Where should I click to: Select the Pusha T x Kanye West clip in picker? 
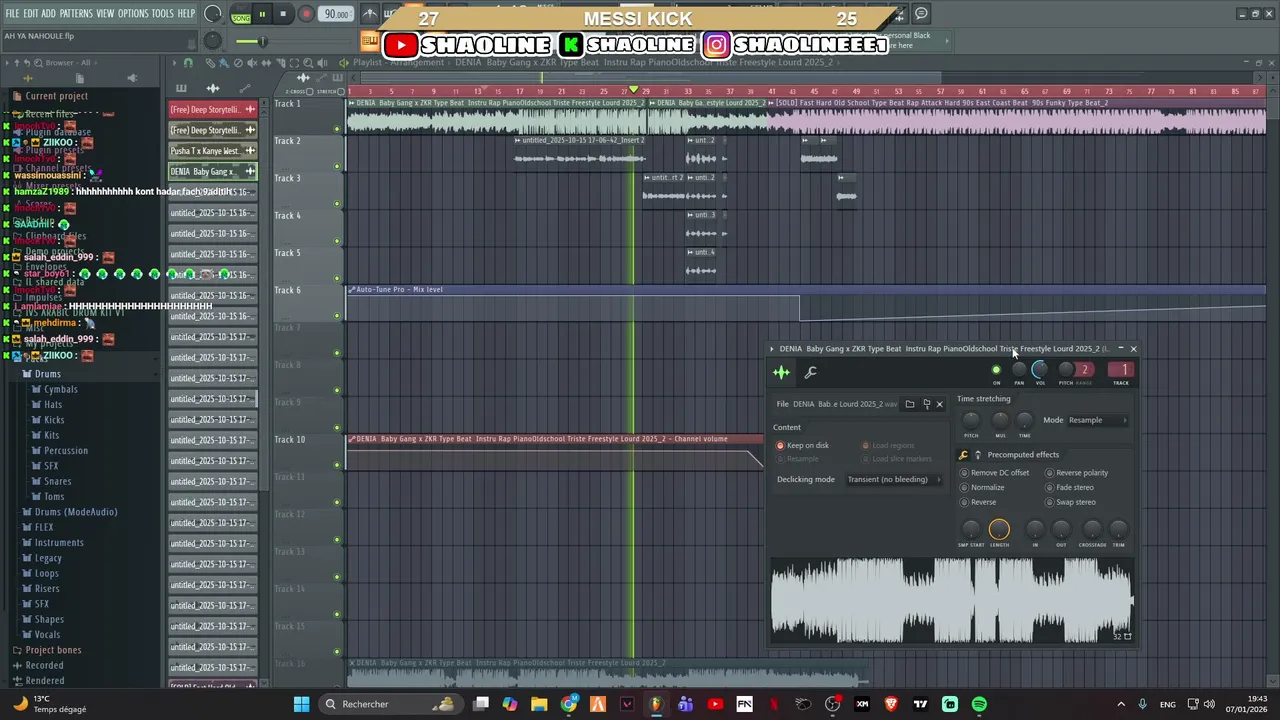pyautogui.click(x=212, y=151)
